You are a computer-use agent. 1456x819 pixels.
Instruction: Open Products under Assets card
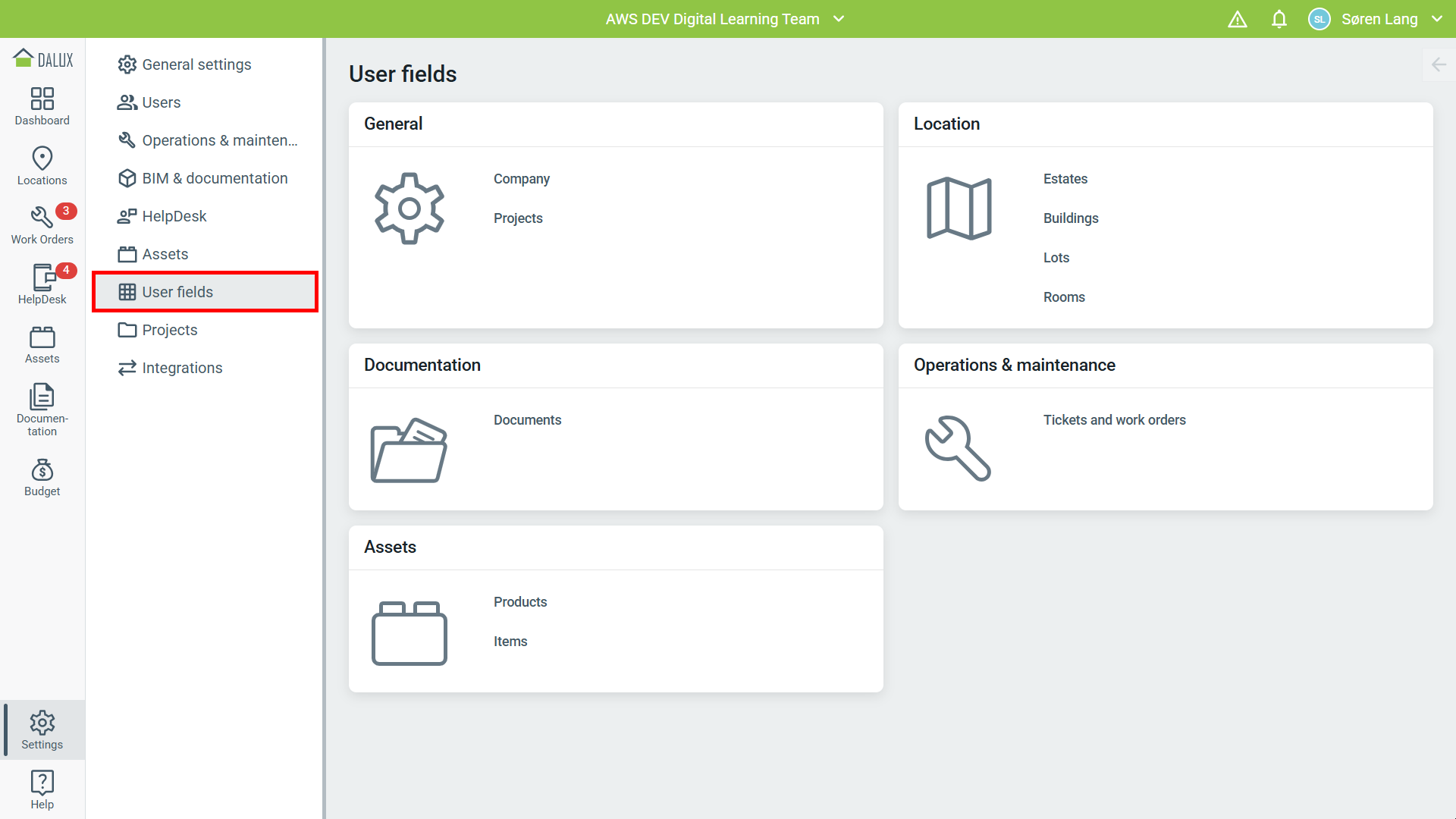tap(519, 602)
